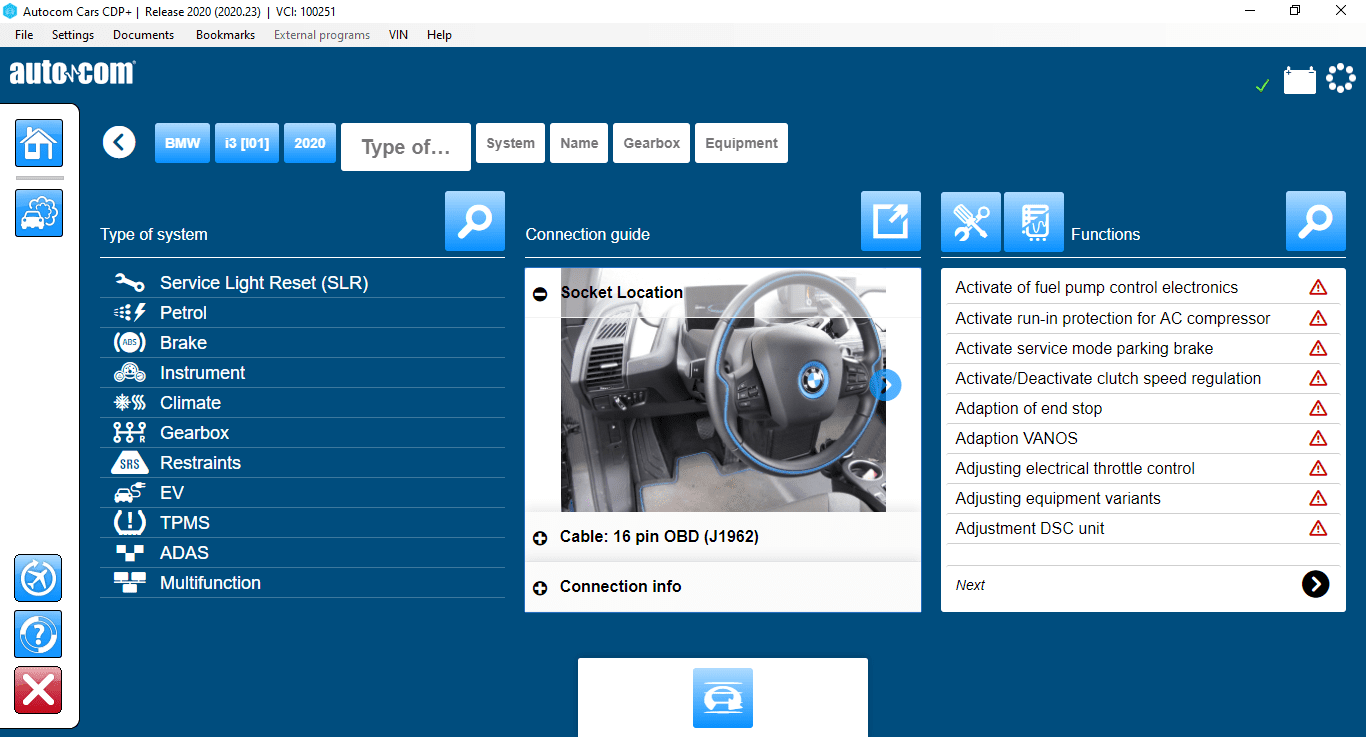Click the back arrow button
Screen dimensions: 1366x737
(119, 143)
